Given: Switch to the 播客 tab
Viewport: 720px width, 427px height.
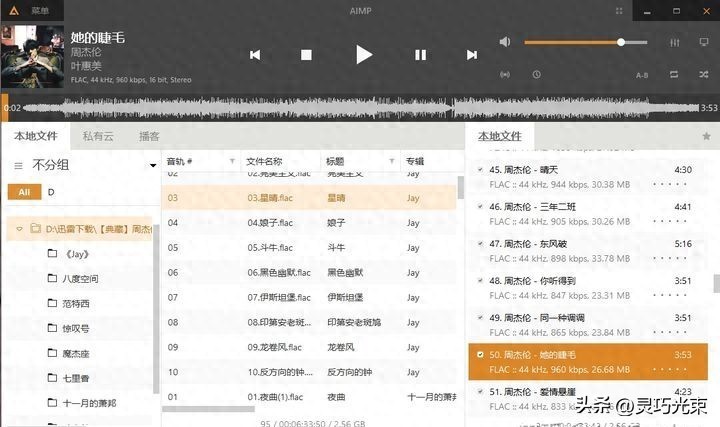Looking at the screenshot, I should [x=149, y=136].
